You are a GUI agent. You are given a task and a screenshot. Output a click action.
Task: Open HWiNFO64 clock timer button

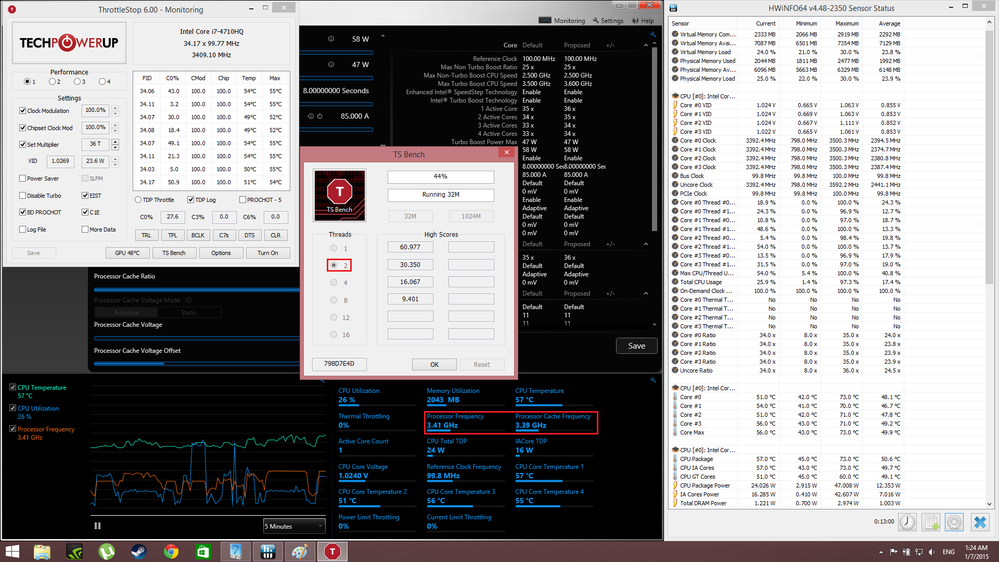coord(907,522)
